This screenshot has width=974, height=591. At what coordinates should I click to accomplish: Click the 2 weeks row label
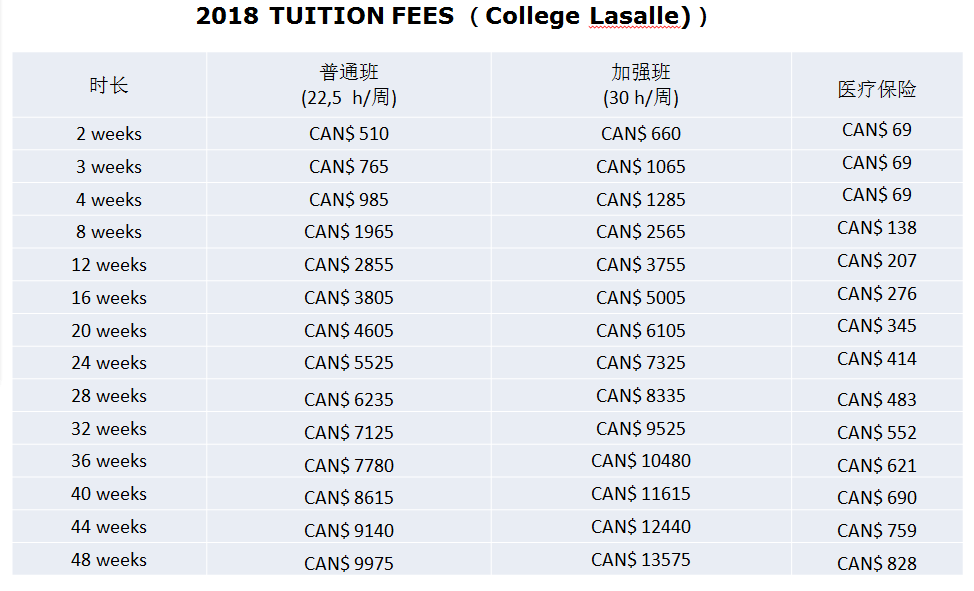pos(109,134)
